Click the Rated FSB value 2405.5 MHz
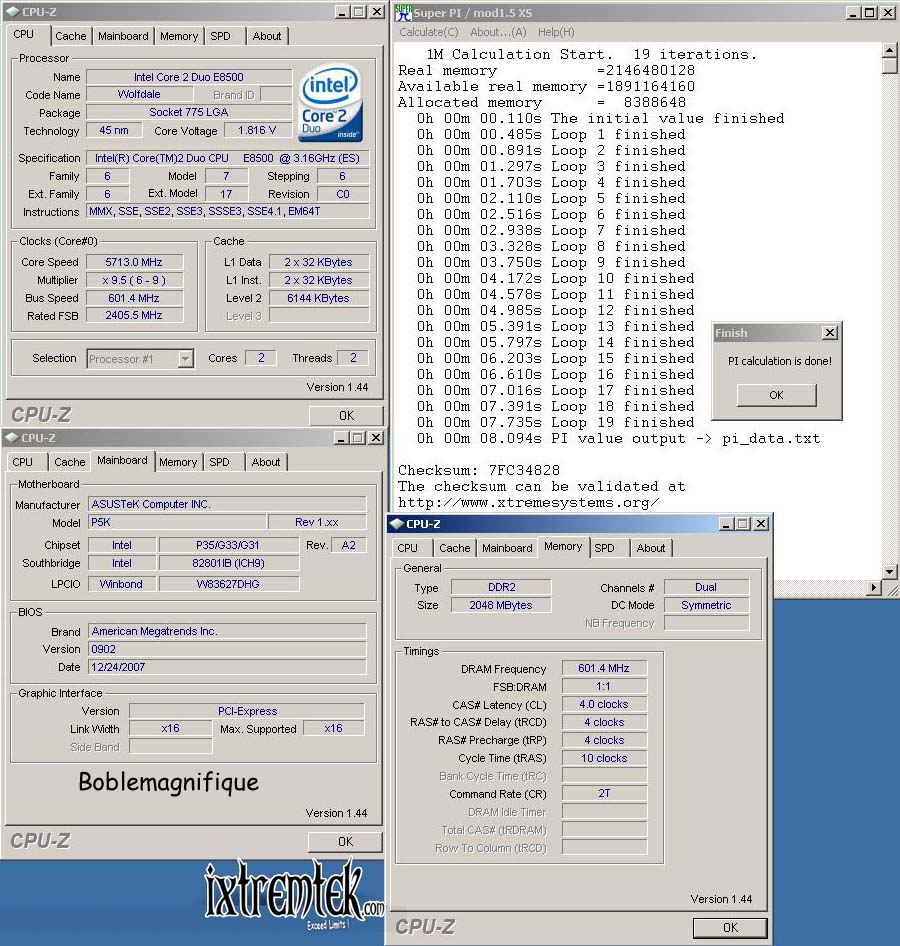 click(134, 316)
